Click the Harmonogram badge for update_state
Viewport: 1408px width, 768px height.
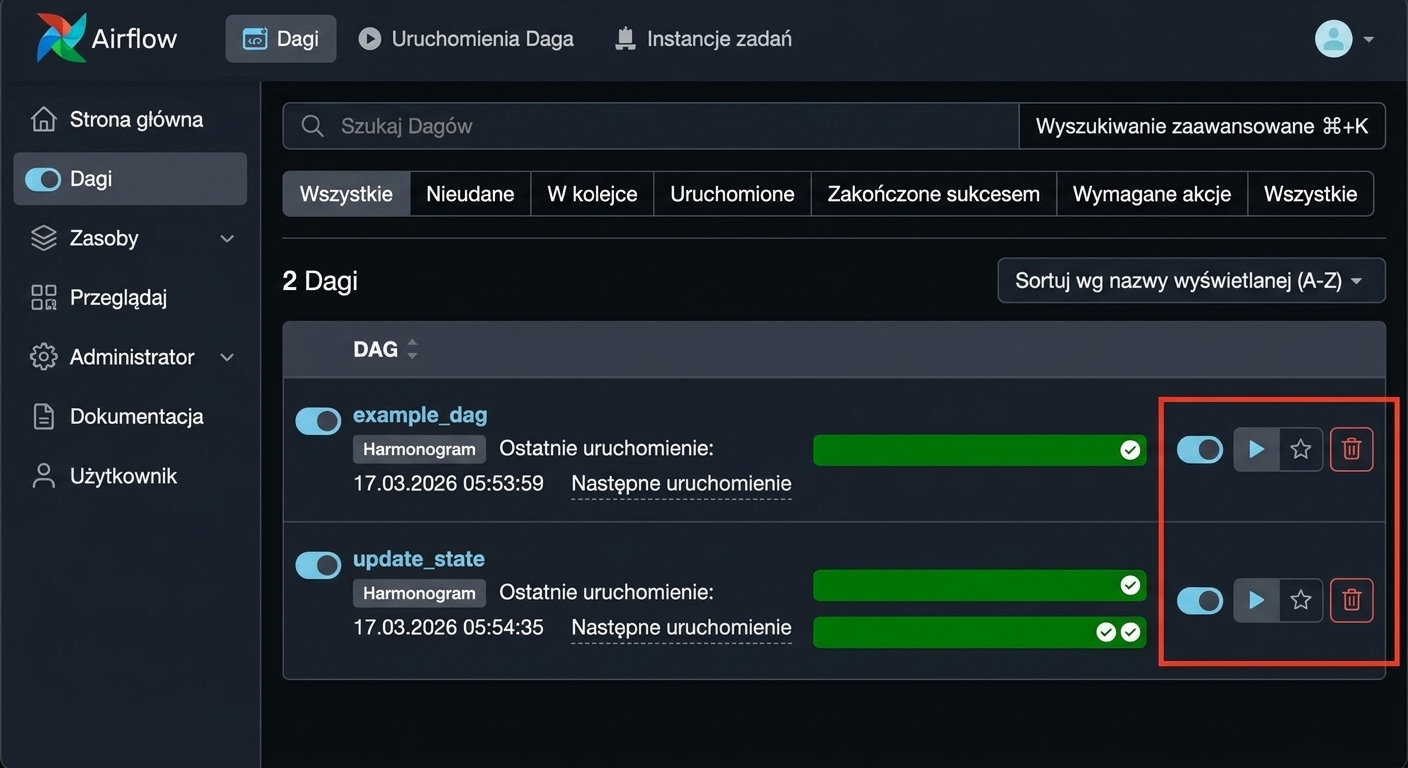point(419,593)
